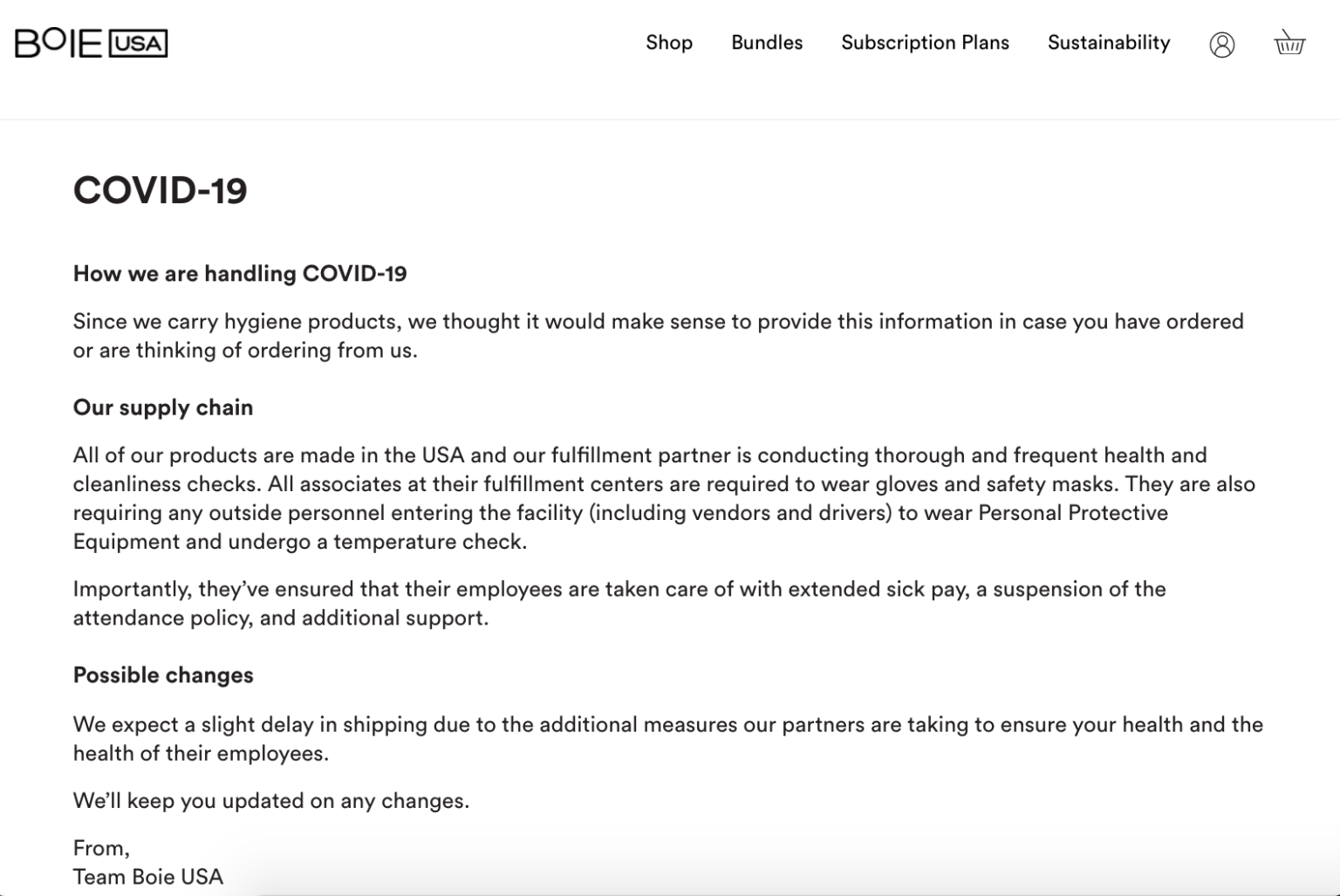This screenshot has width=1340, height=896.
Task: Navigate to the Bundles section
Action: (766, 43)
